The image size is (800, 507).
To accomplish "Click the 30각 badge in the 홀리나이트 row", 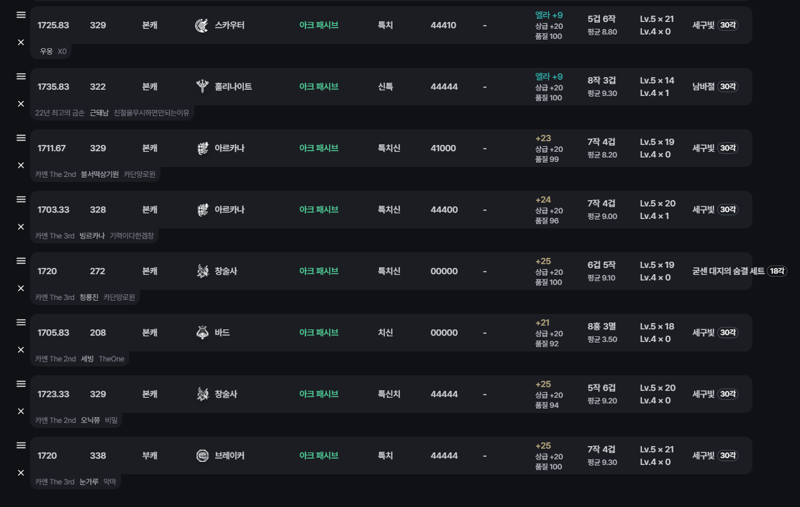I will [728, 87].
